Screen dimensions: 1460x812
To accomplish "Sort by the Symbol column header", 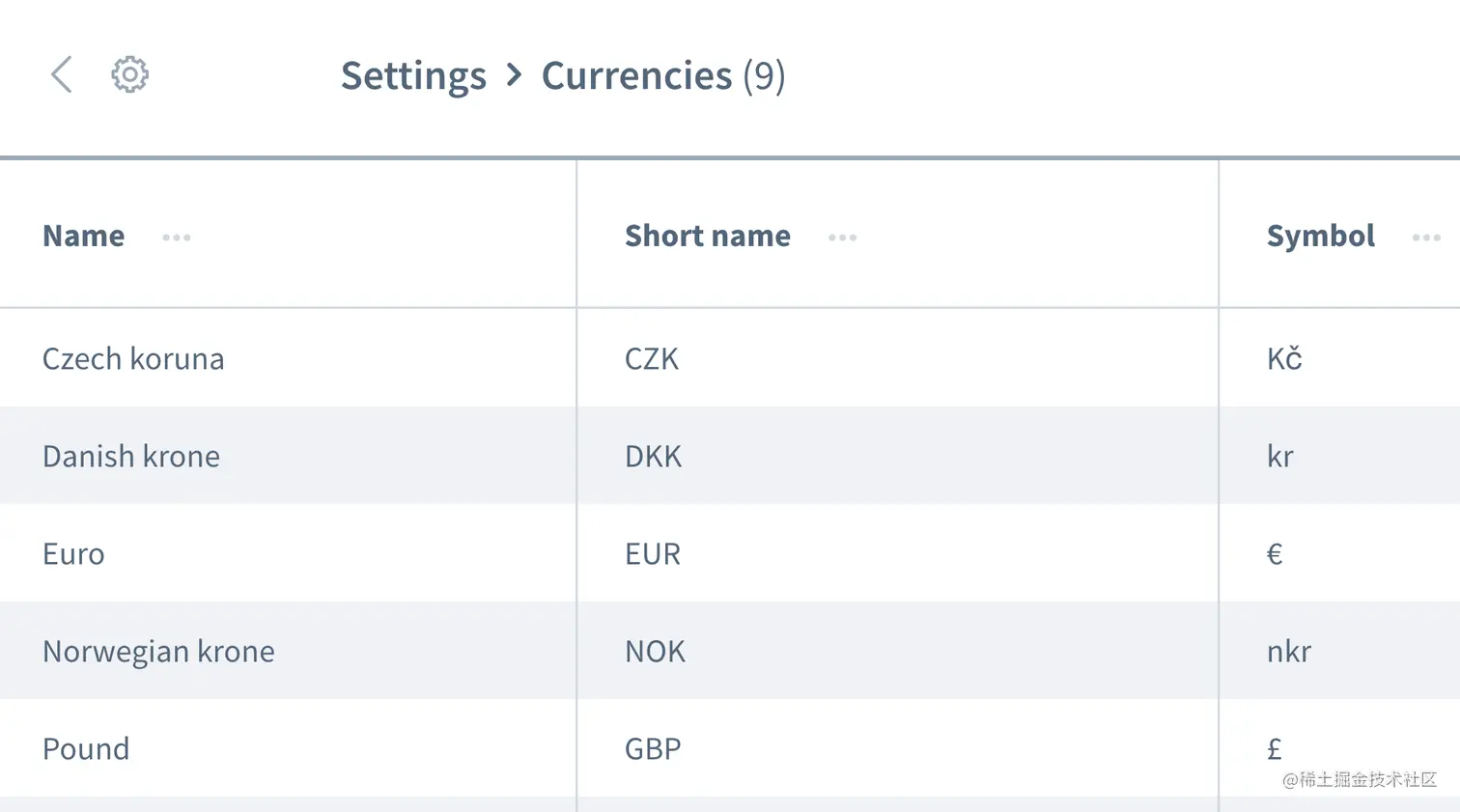I will (x=1320, y=237).
